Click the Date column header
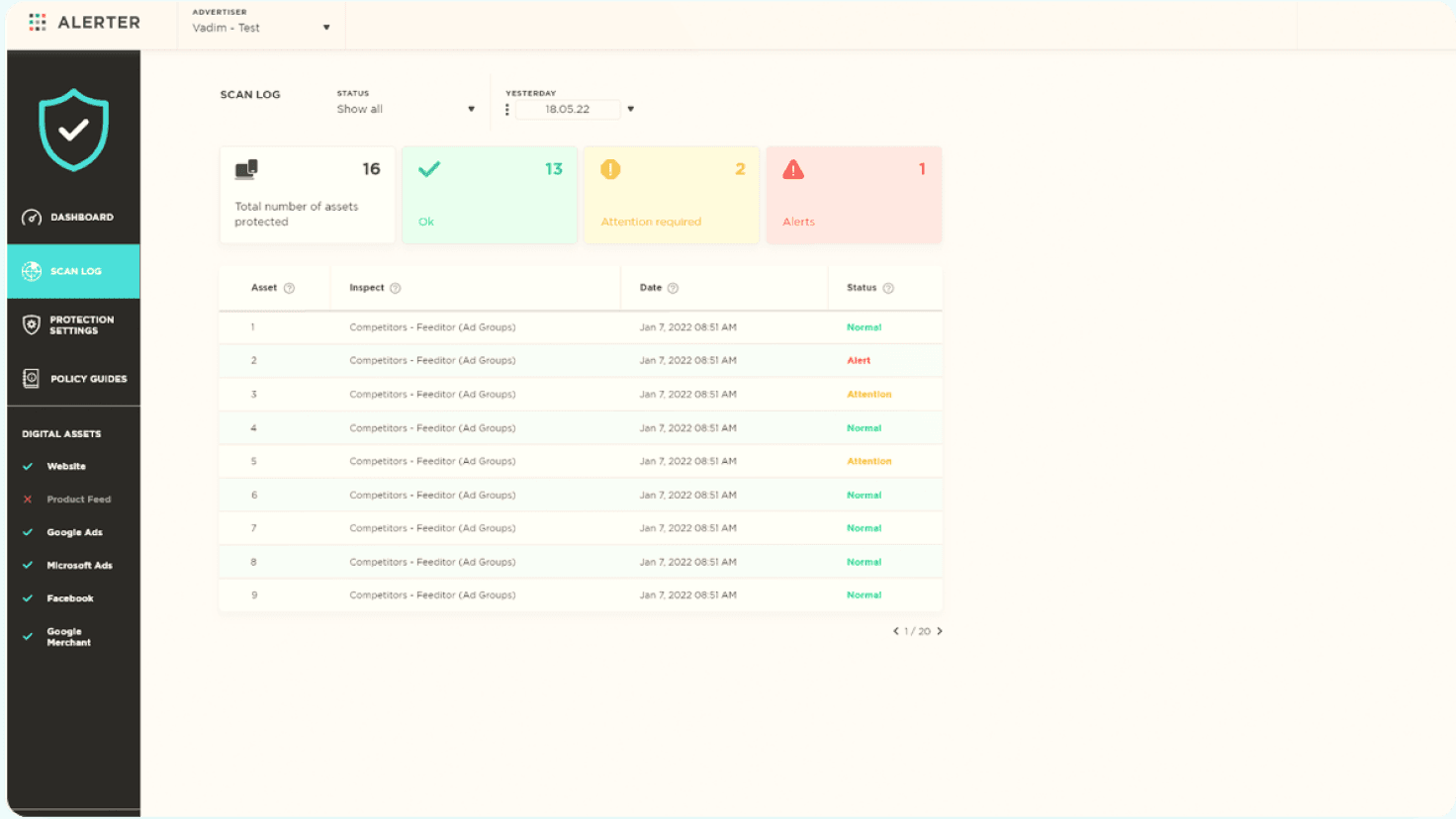Screen dimensions: 1456x819 651,288
